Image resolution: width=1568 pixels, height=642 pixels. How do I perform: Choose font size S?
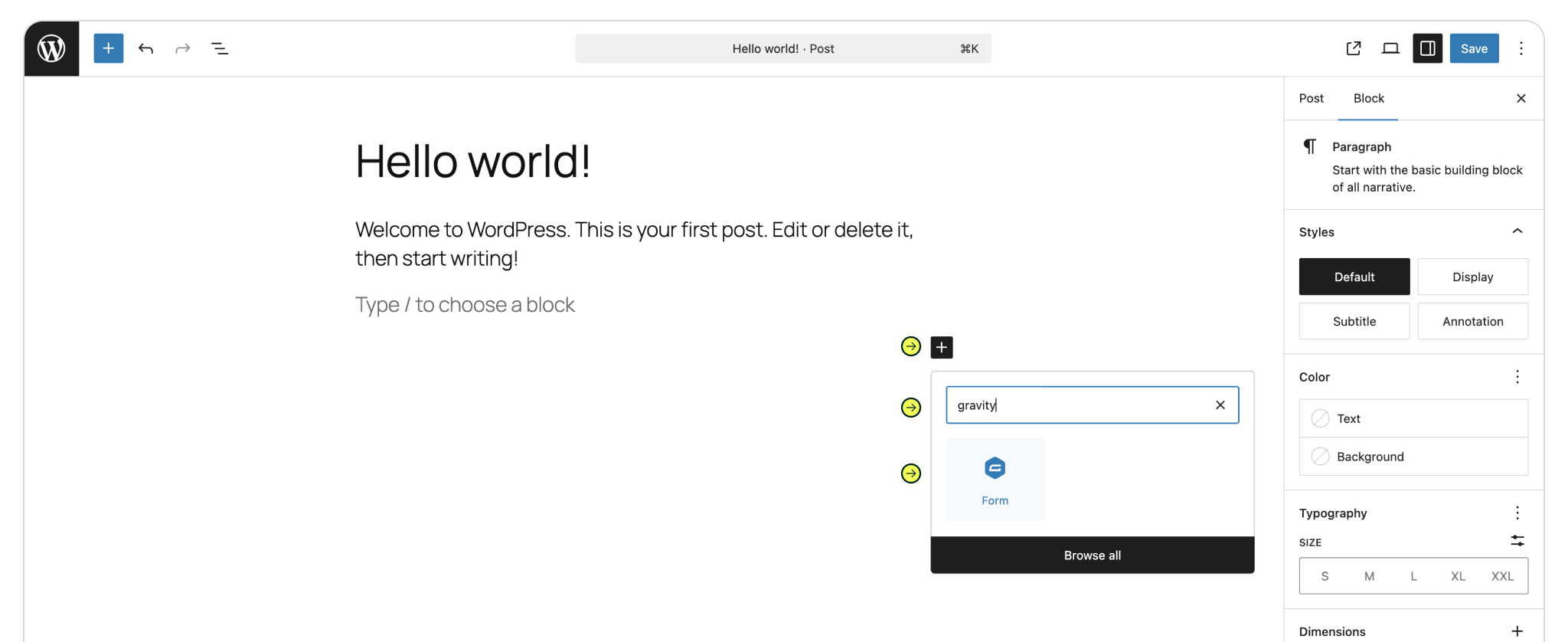(1325, 576)
